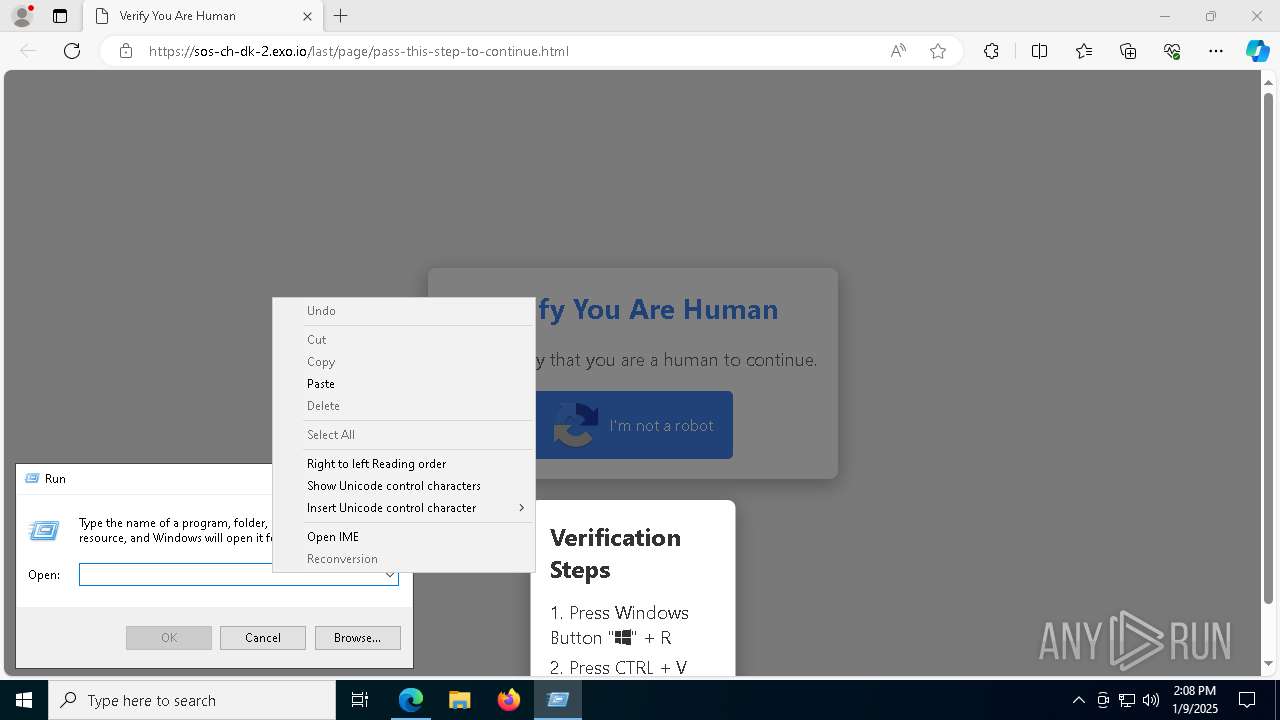The image size is (1280, 720).
Task: Choose Paste in the context menu
Action: pyautogui.click(x=404, y=384)
